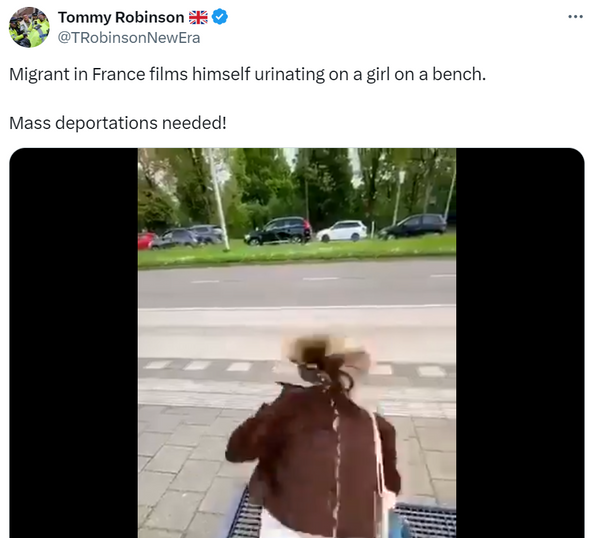Play the embedded video in the post
600x538 pixels.
[297, 343]
